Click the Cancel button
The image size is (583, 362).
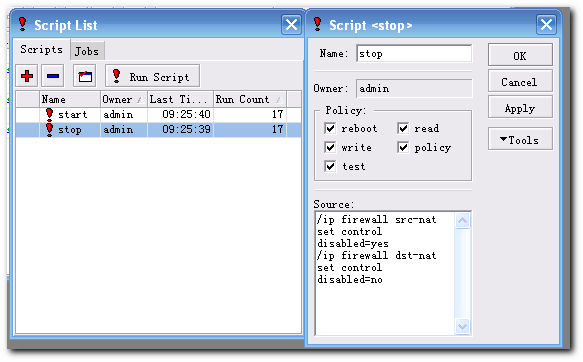click(x=520, y=82)
